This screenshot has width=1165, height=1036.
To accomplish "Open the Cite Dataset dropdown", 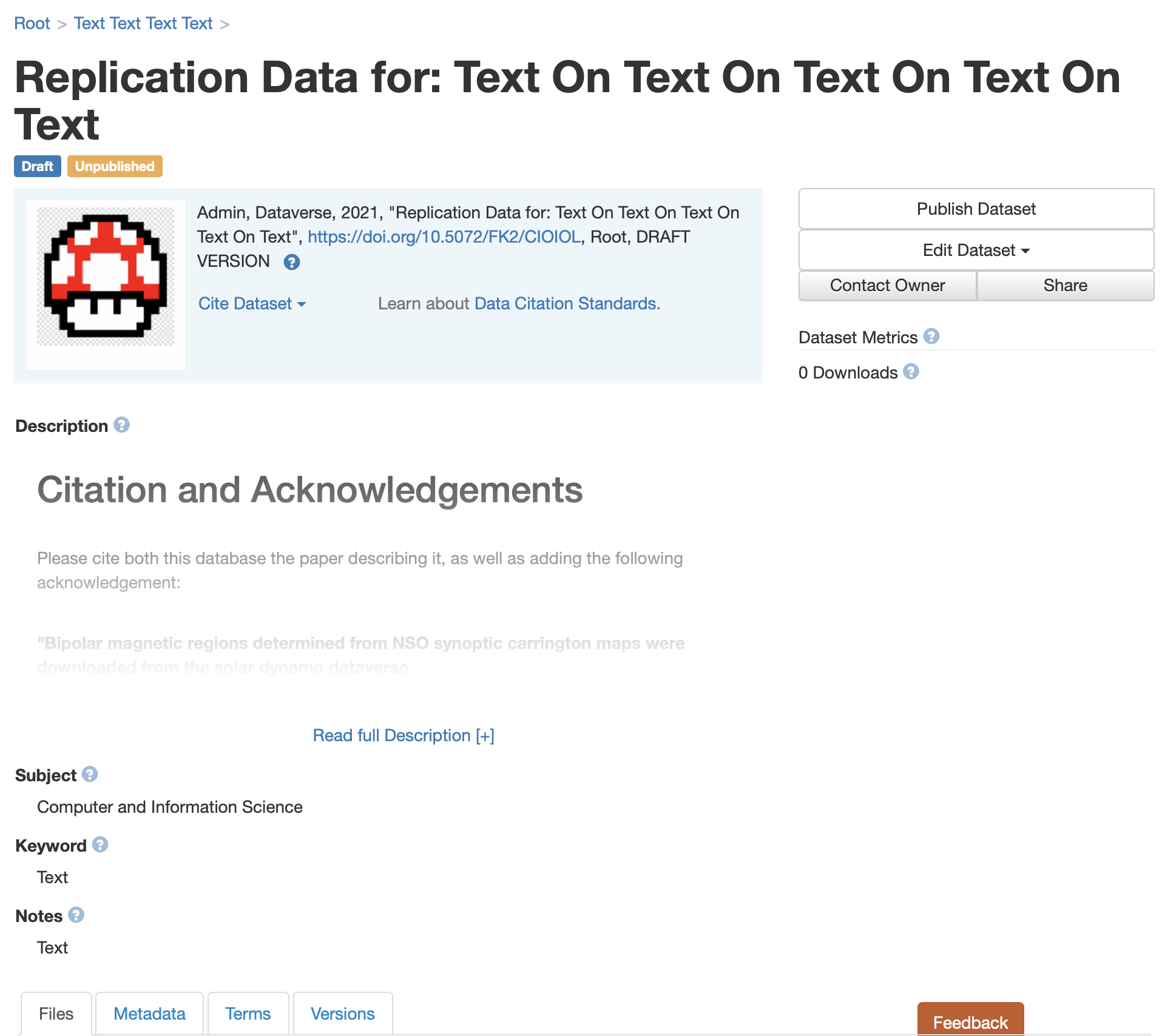I will point(252,303).
